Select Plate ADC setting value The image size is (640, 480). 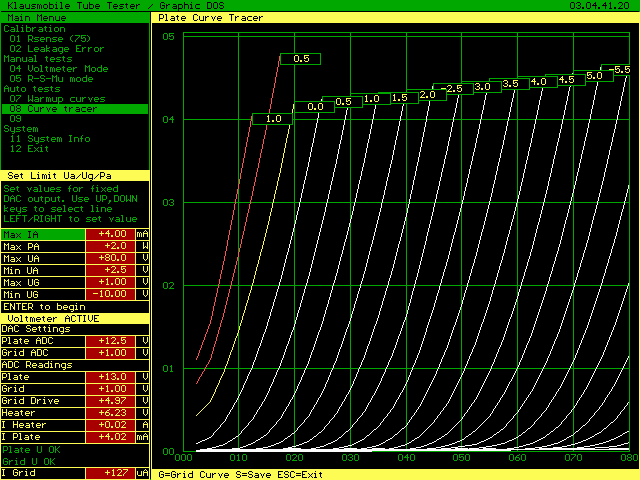[112, 340]
